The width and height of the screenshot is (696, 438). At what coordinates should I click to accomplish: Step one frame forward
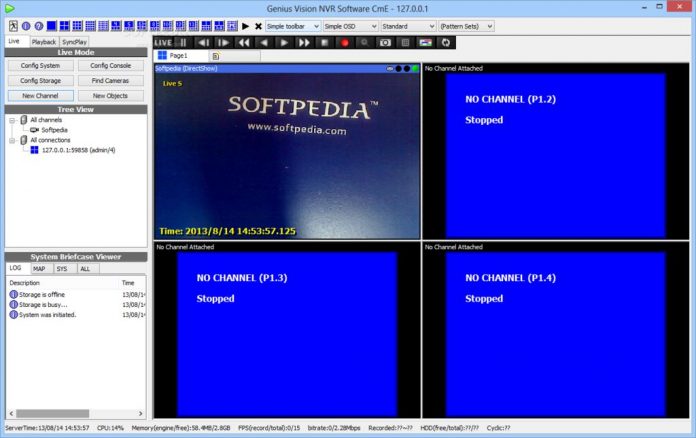click(x=223, y=43)
